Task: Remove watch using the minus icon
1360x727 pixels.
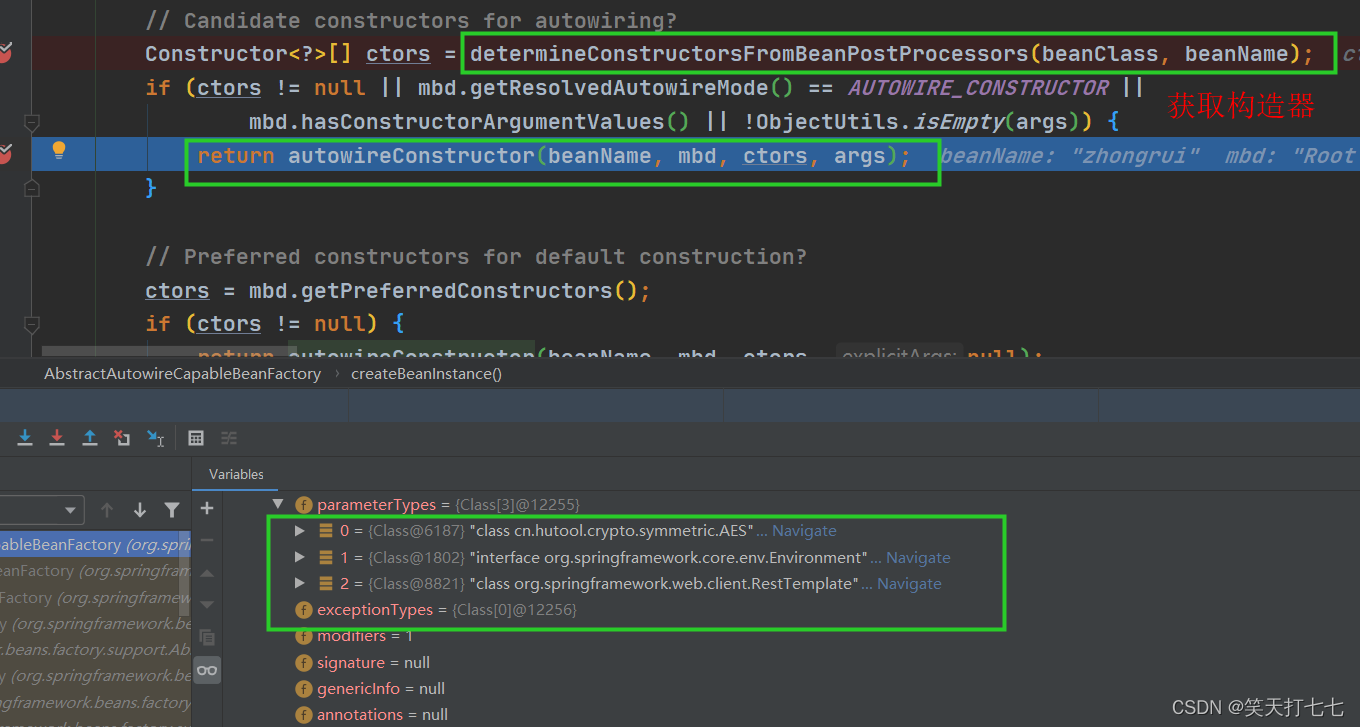Action: click(207, 540)
